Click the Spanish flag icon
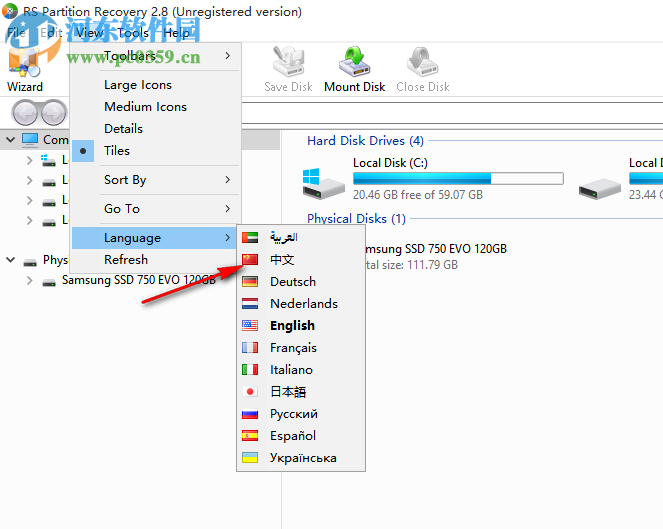Screen dimensions: 663x529 tap(250, 436)
